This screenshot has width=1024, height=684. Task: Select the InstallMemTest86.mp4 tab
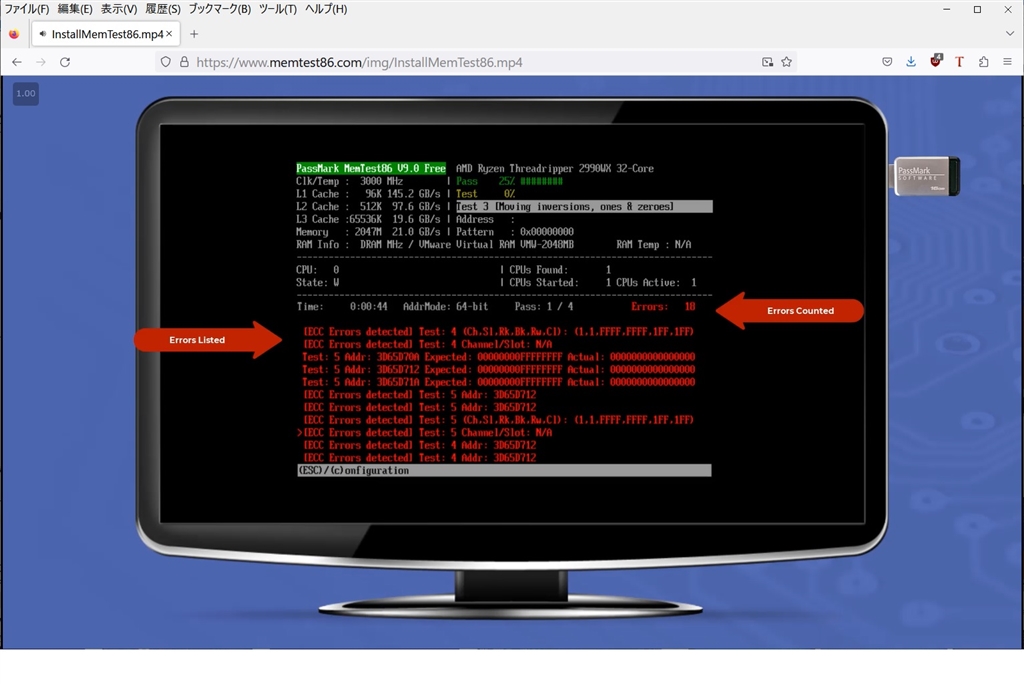point(106,34)
